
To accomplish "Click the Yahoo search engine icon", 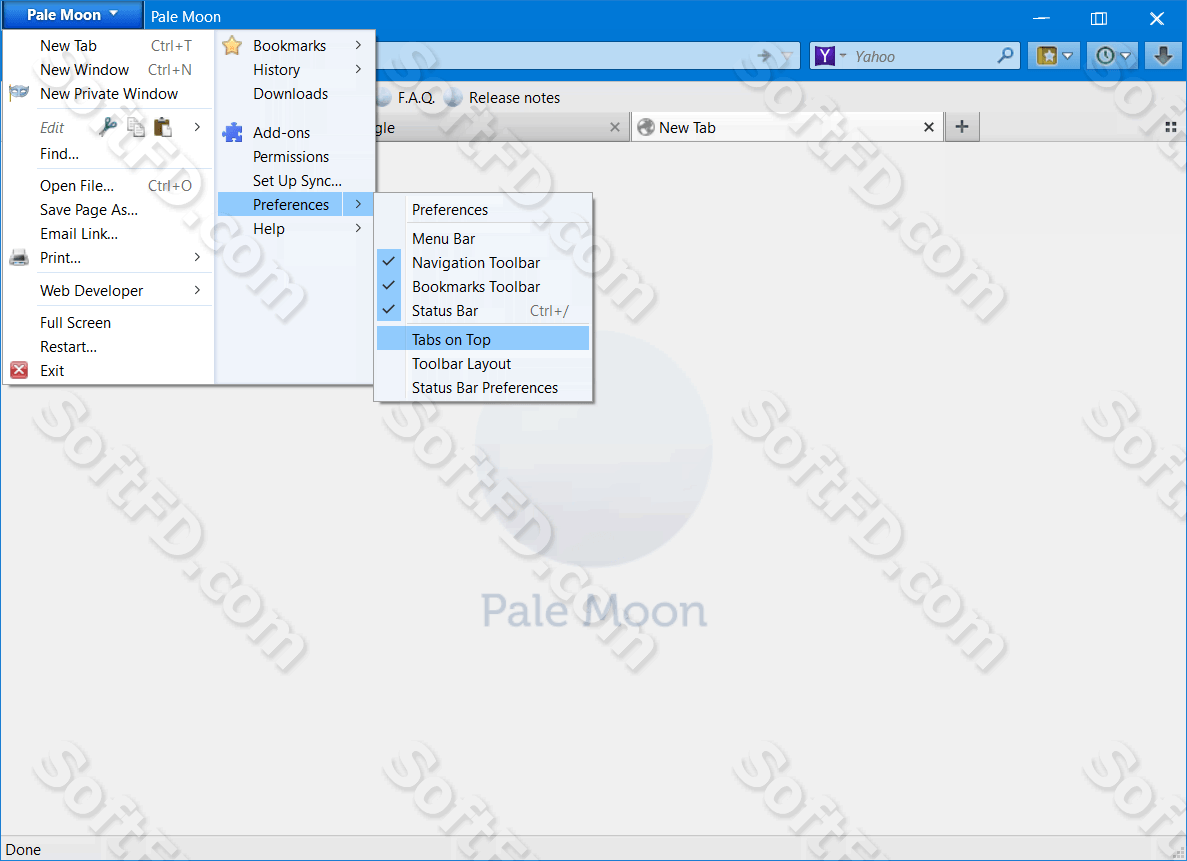I will pos(824,56).
